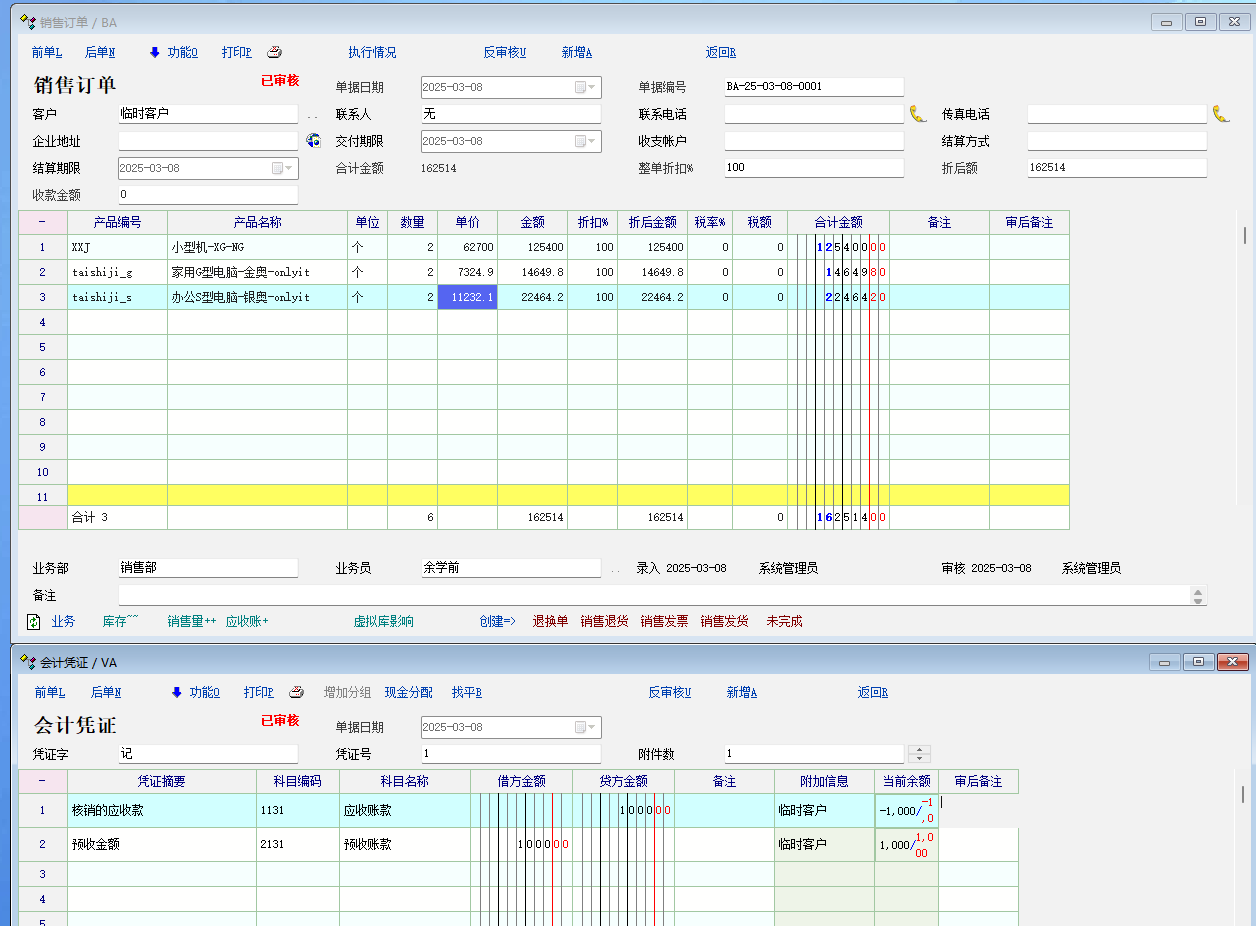Click the 销售退货 link
Image resolution: width=1256 pixels, height=926 pixels.
point(604,621)
